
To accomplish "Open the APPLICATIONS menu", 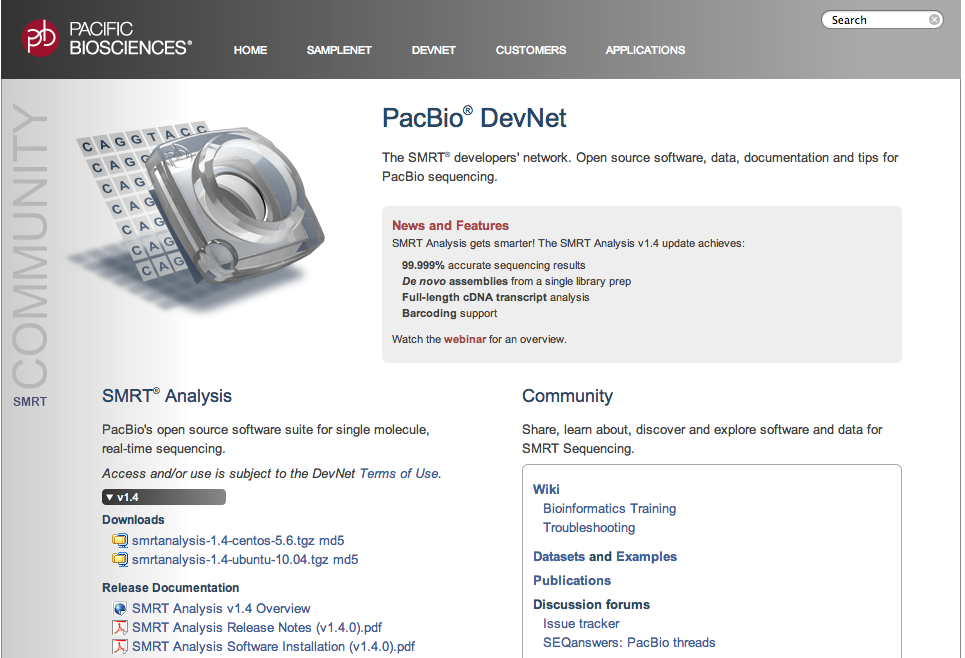I will click(645, 50).
